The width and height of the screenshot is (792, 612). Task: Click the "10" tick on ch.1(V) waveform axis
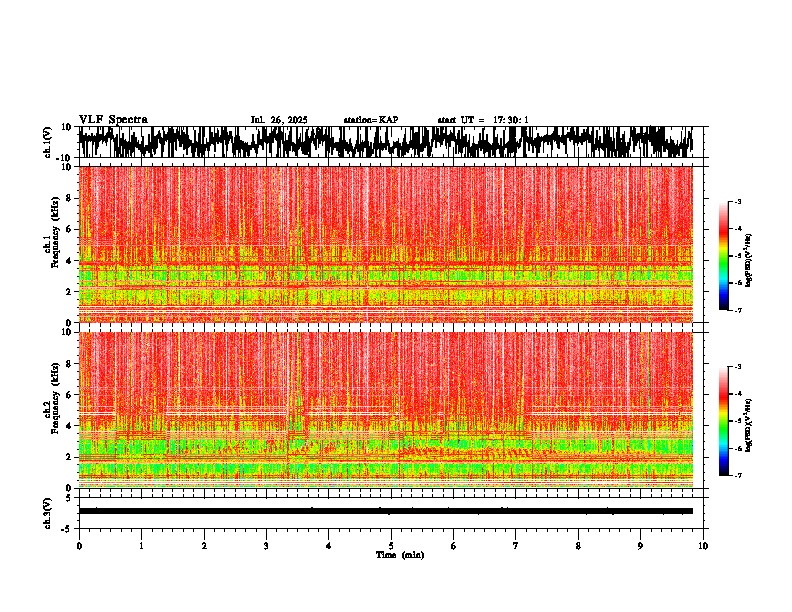click(x=67, y=127)
